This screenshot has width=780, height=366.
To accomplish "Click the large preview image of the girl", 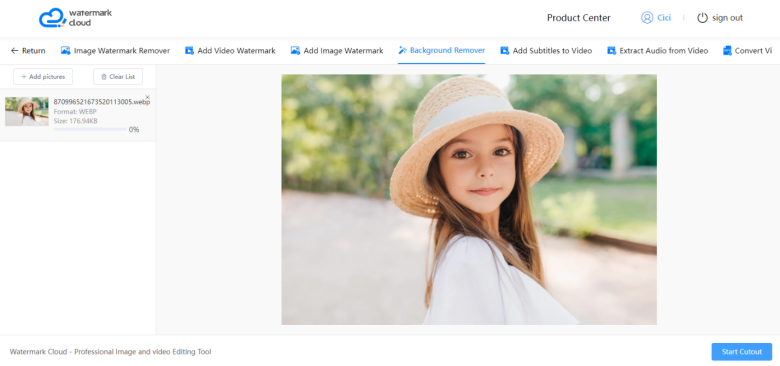I will 469,199.
